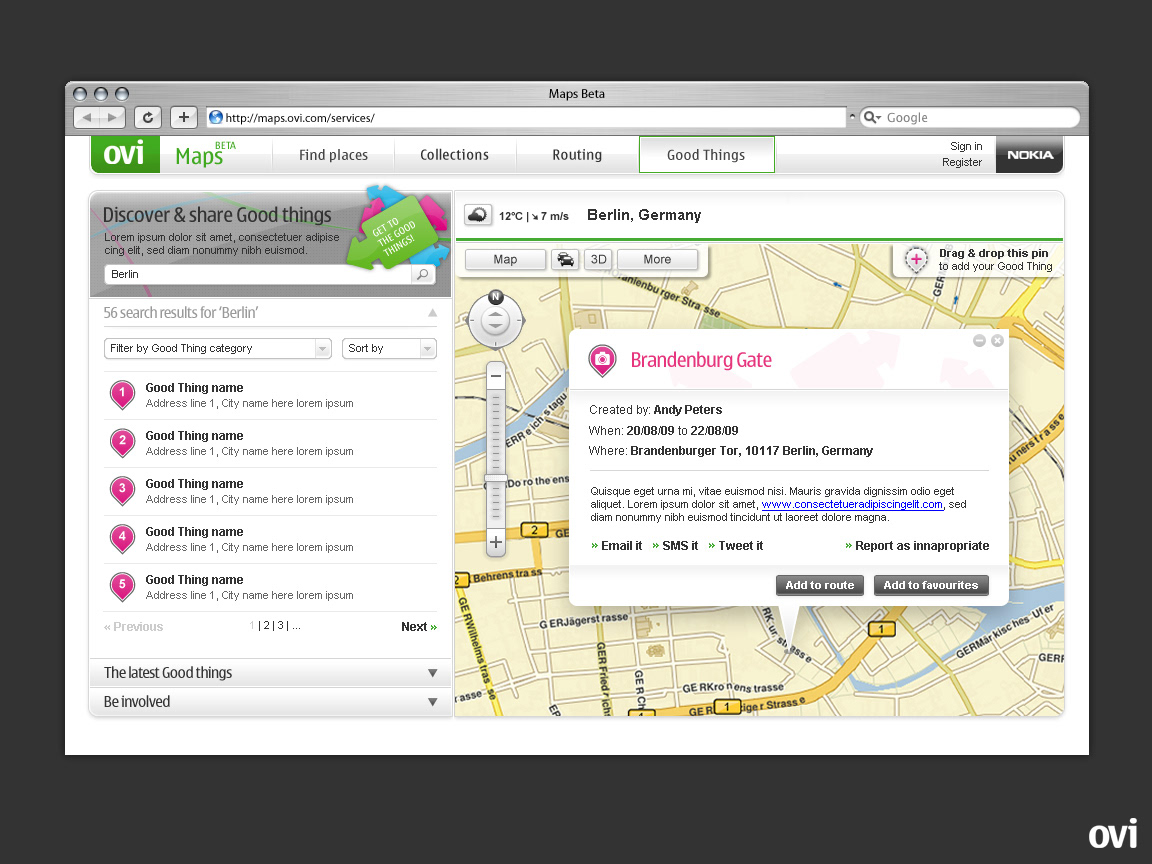Click the Brandenburg Gate camera pin icon
1152x864 pixels.
pyautogui.click(x=602, y=360)
